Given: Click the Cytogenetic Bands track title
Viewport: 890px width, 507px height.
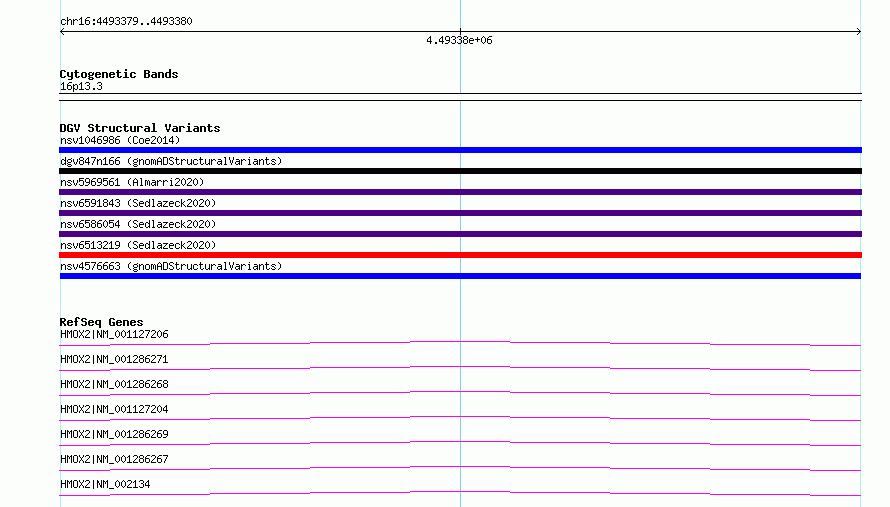Looking at the screenshot, I should (119, 74).
